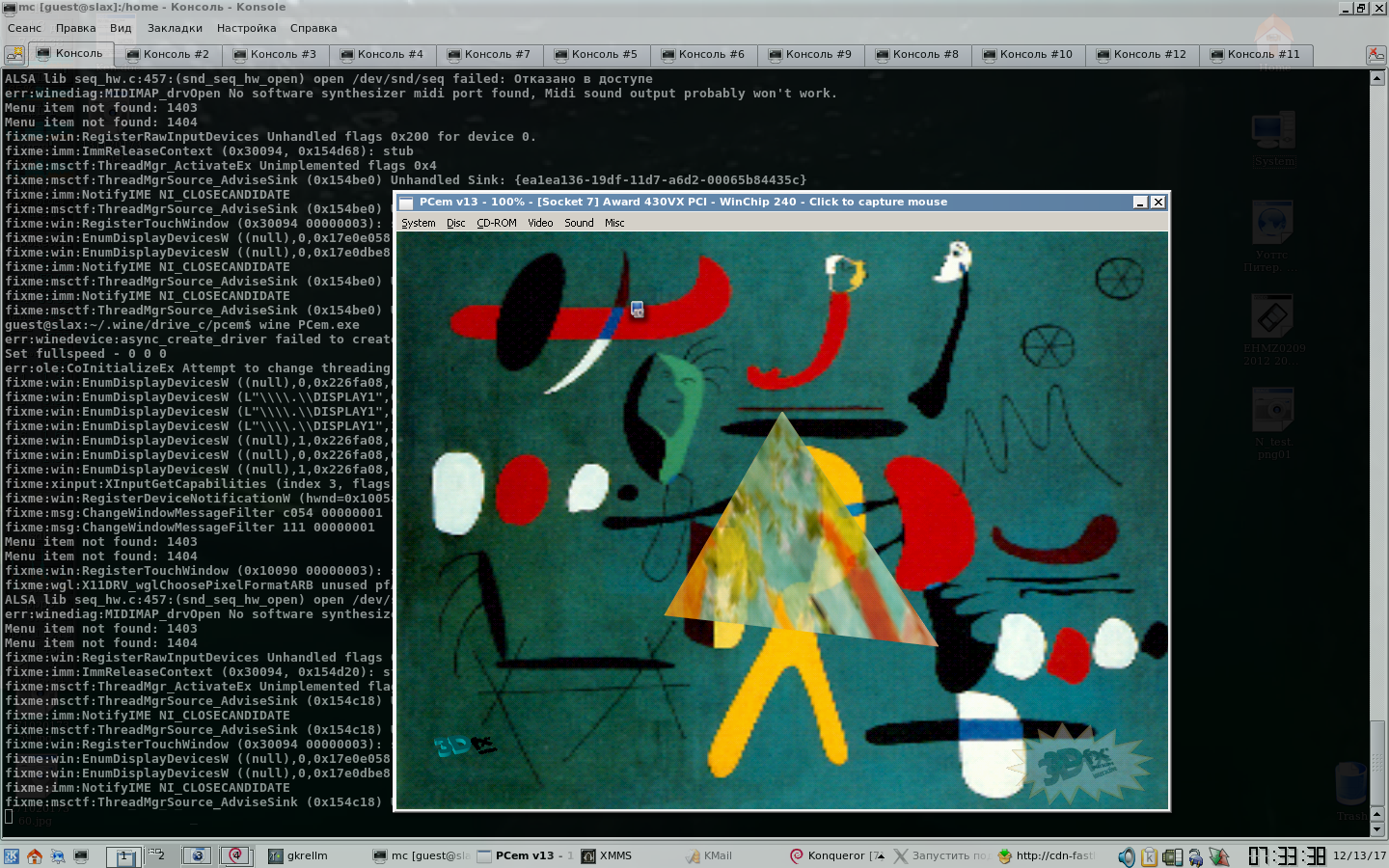
Task: Open Konsole's Сеанс menu
Action: point(24,28)
